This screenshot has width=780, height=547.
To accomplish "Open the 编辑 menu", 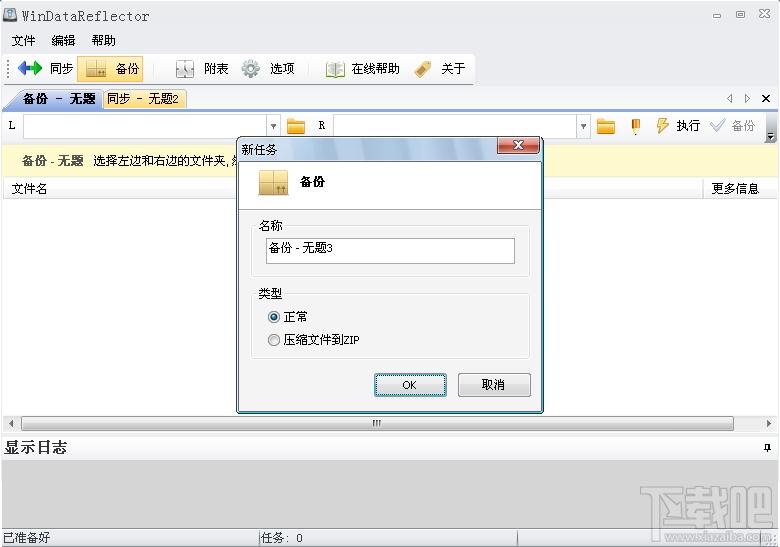I will [x=64, y=40].
